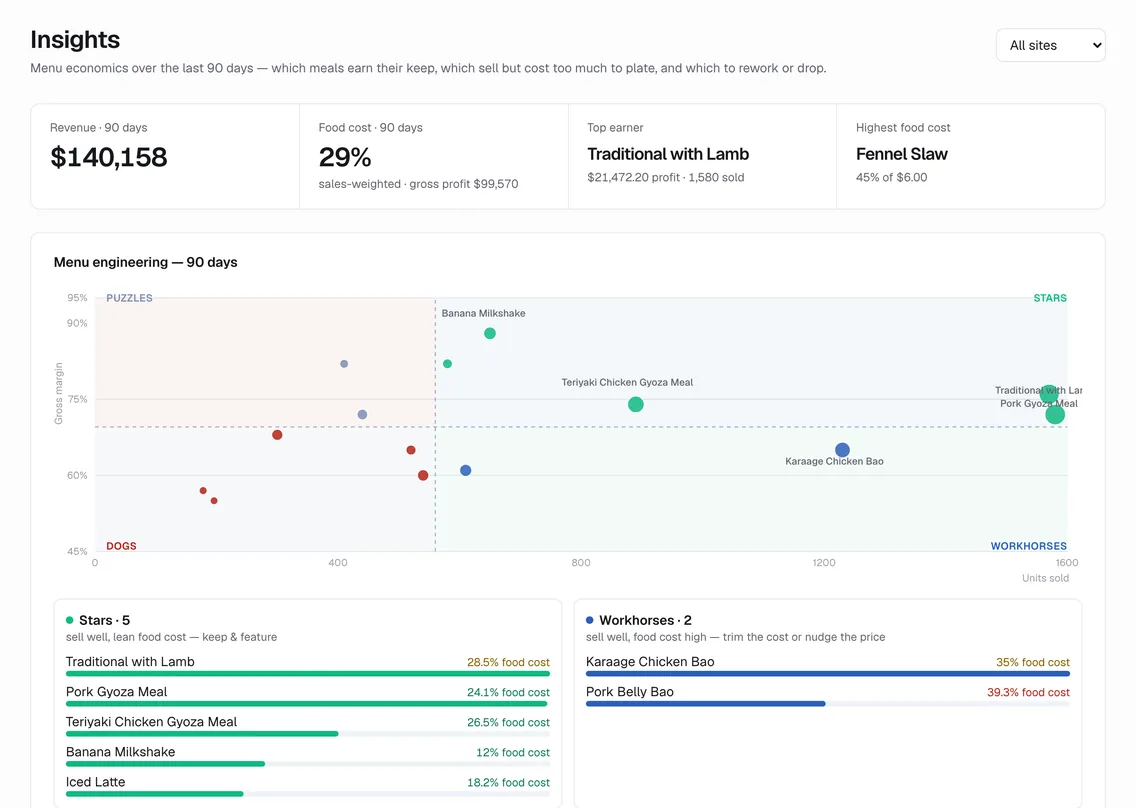Click the '18.2% food cost' value
This screenshot has height=808, width=1136.
click(x=508, y=783)
